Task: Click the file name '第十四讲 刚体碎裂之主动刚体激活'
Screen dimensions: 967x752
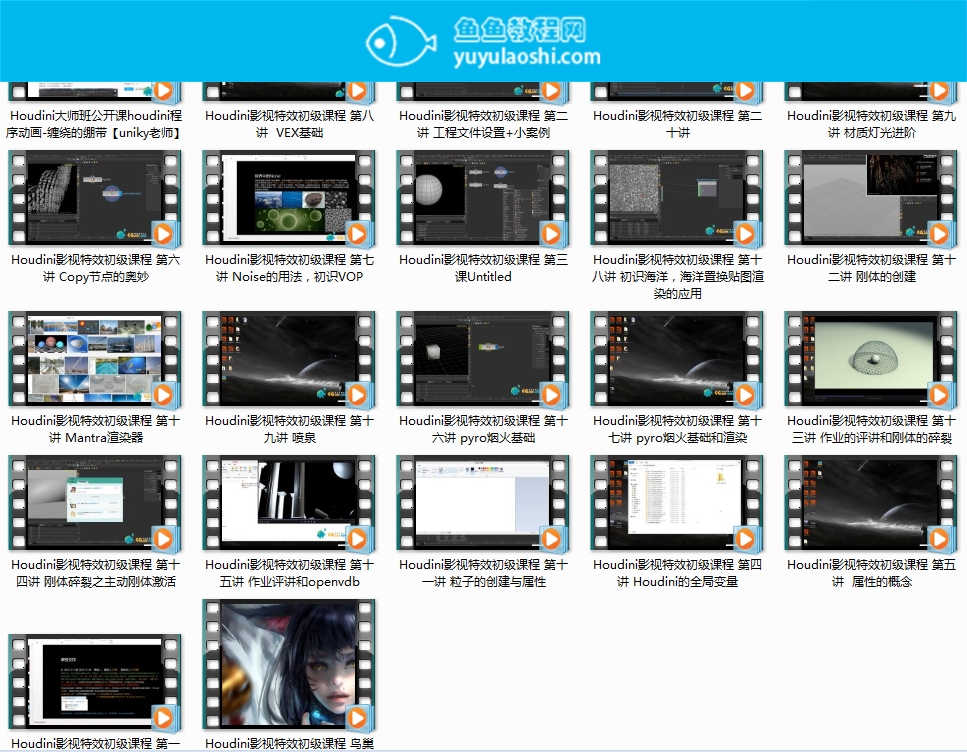Action: [95, 573]
